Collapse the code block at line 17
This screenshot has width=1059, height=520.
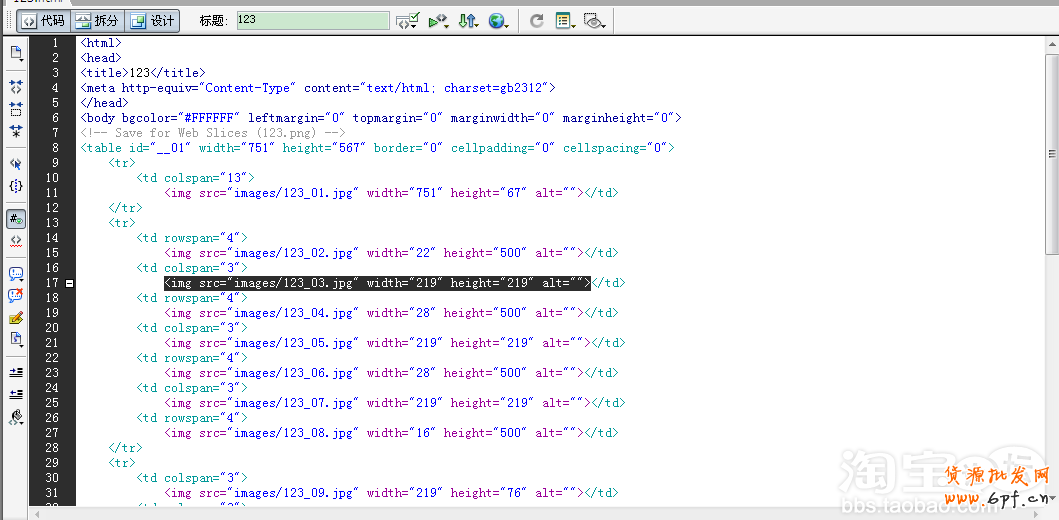[69, 284]
